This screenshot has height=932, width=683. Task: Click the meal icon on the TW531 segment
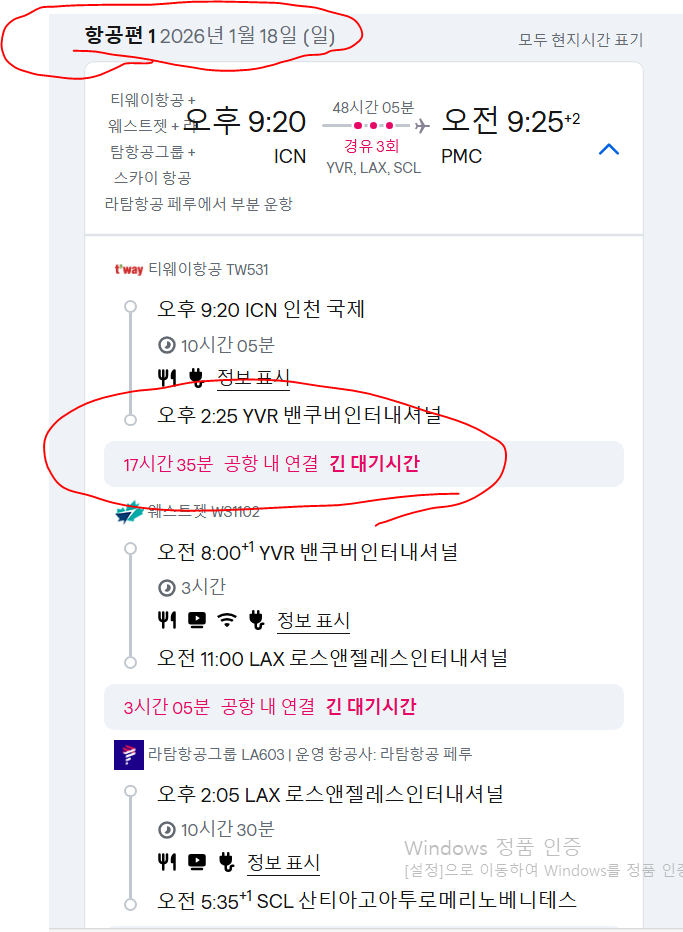click(x=167, y=377)
